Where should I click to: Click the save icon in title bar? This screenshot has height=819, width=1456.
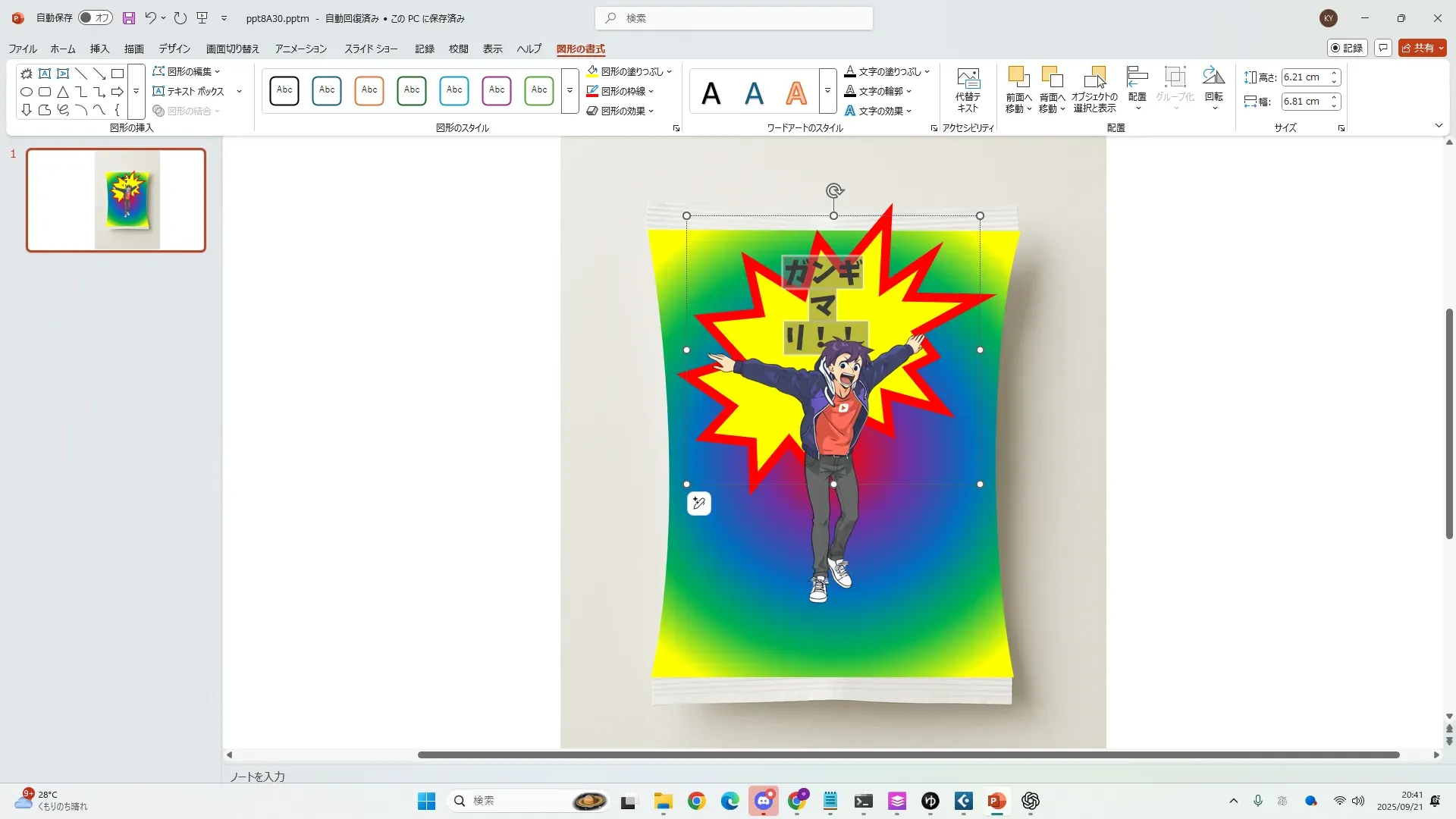tap(129, 18)
